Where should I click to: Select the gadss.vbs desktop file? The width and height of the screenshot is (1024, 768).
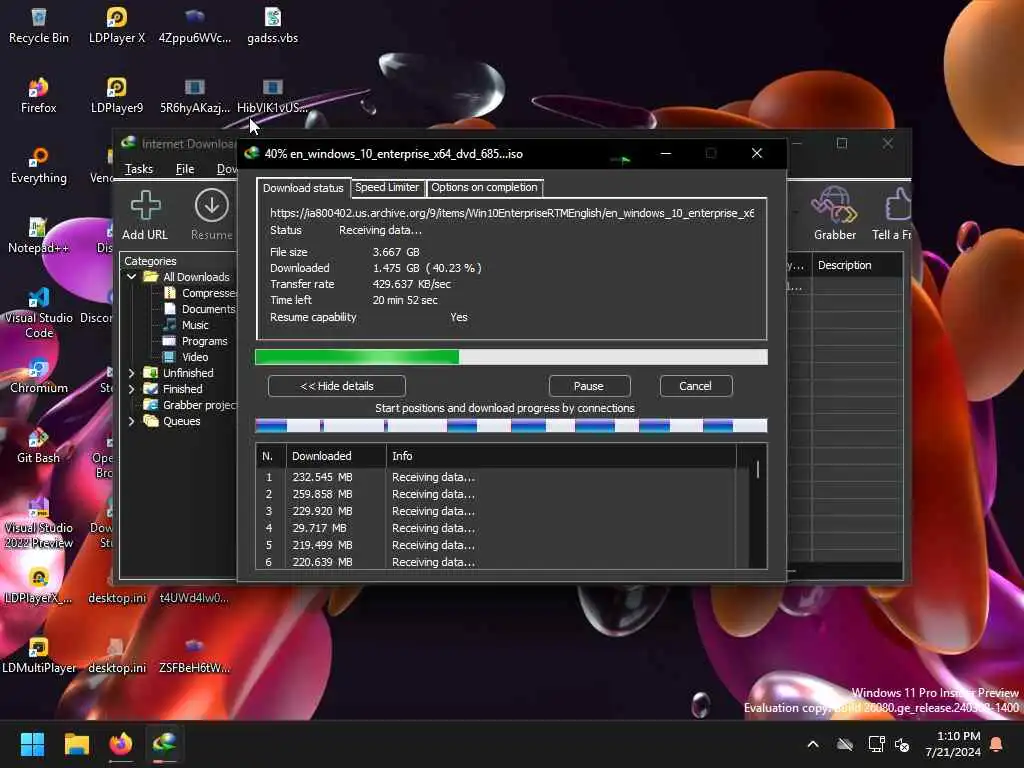[272, 18]
